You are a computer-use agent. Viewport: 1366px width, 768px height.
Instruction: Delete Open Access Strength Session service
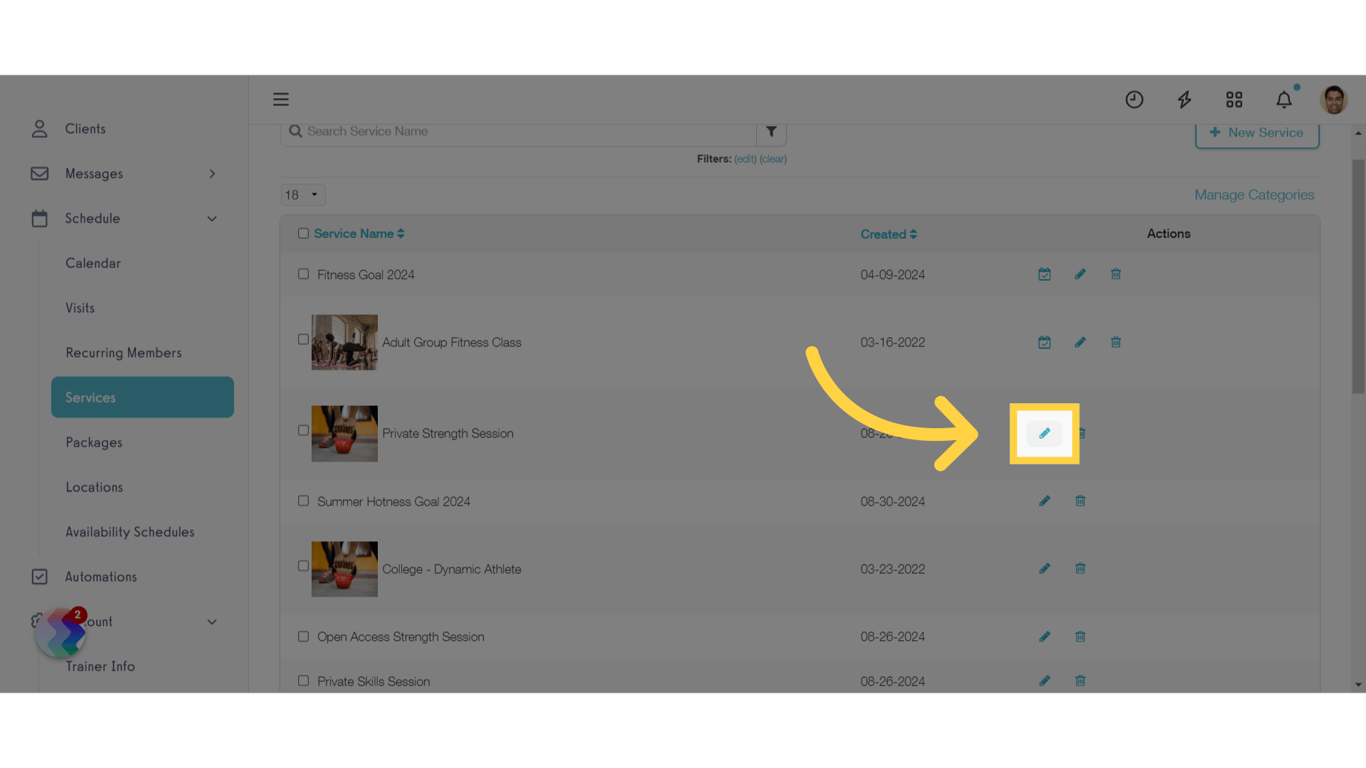(1080, 637)
